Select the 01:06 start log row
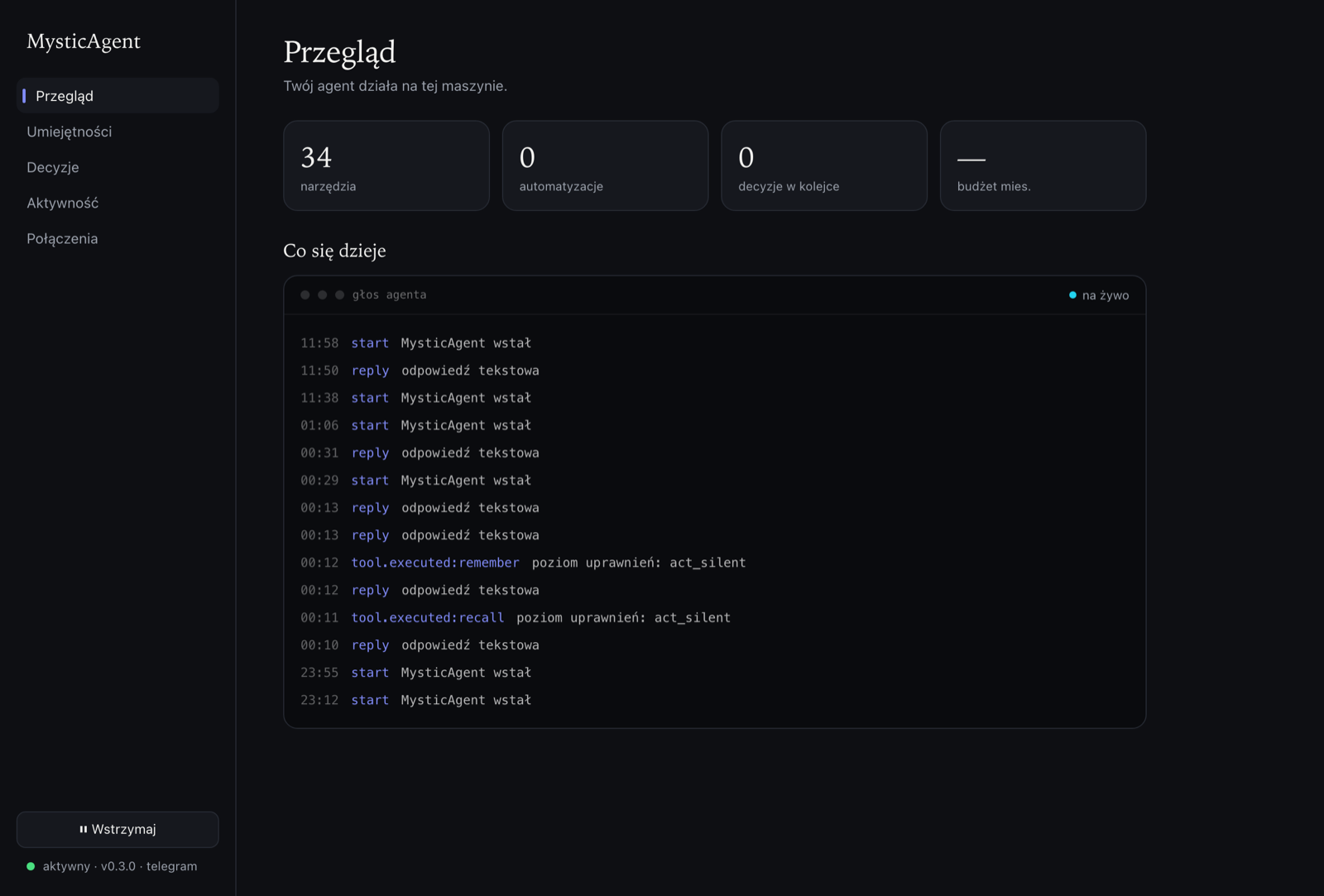This screenshot has width=1324, height=896. click(x=714, y=425)
